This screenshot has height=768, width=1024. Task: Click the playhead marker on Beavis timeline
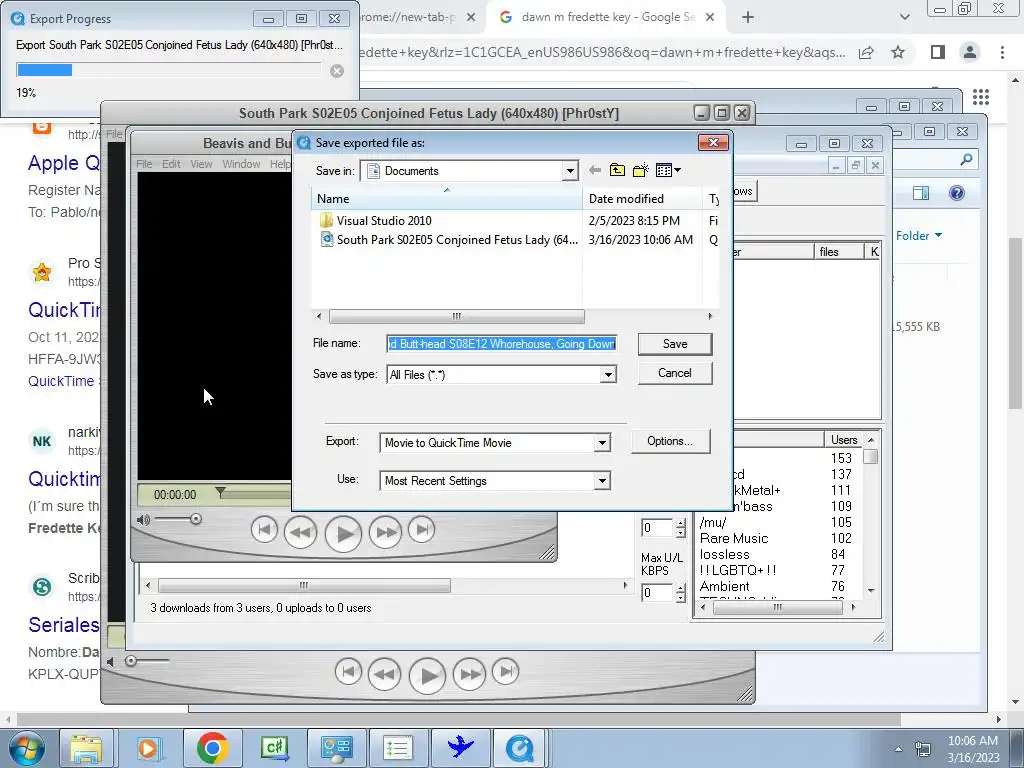click(221, 491)
